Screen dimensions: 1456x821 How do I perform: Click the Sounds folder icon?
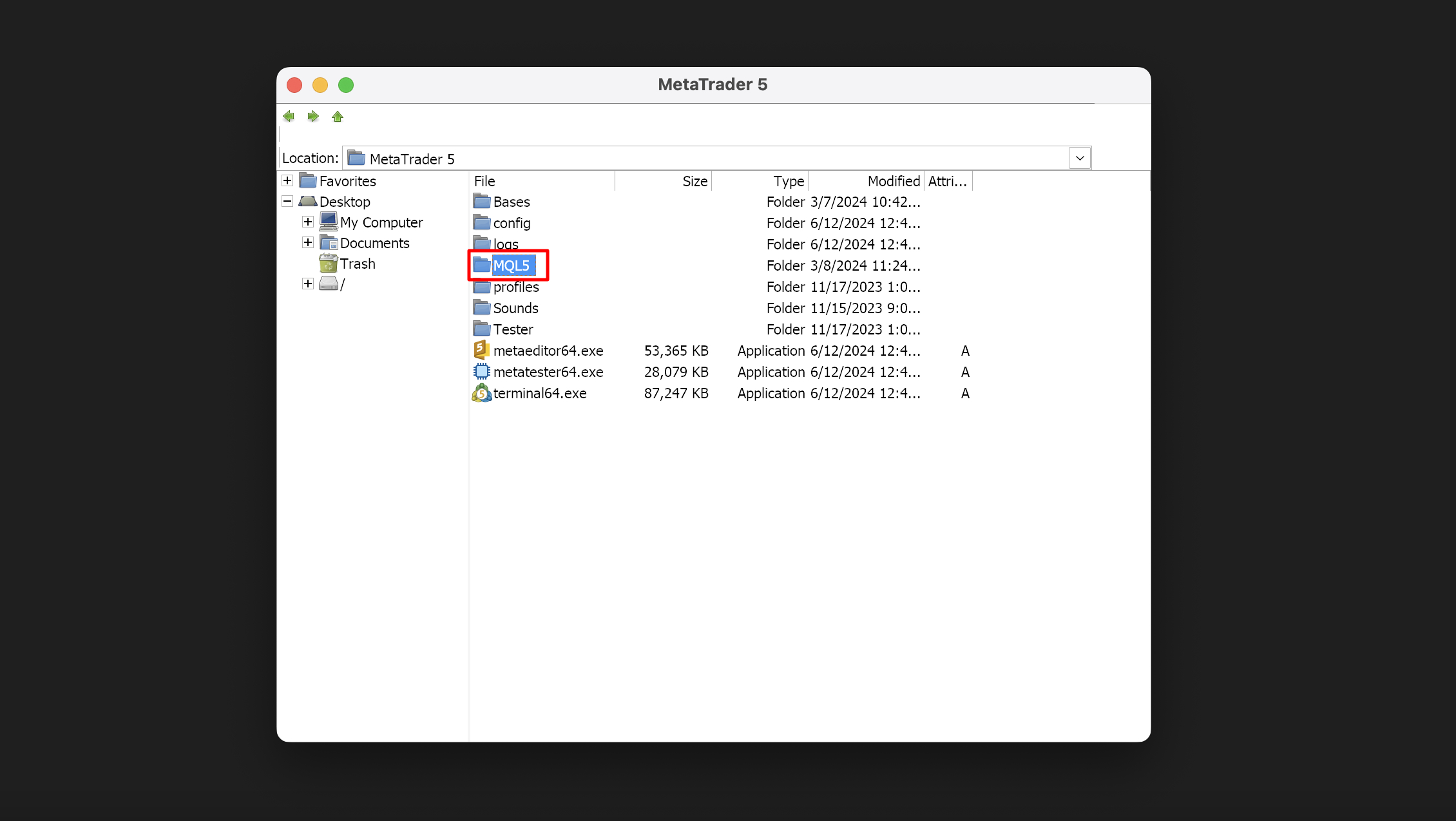click(x=482, y=307)
